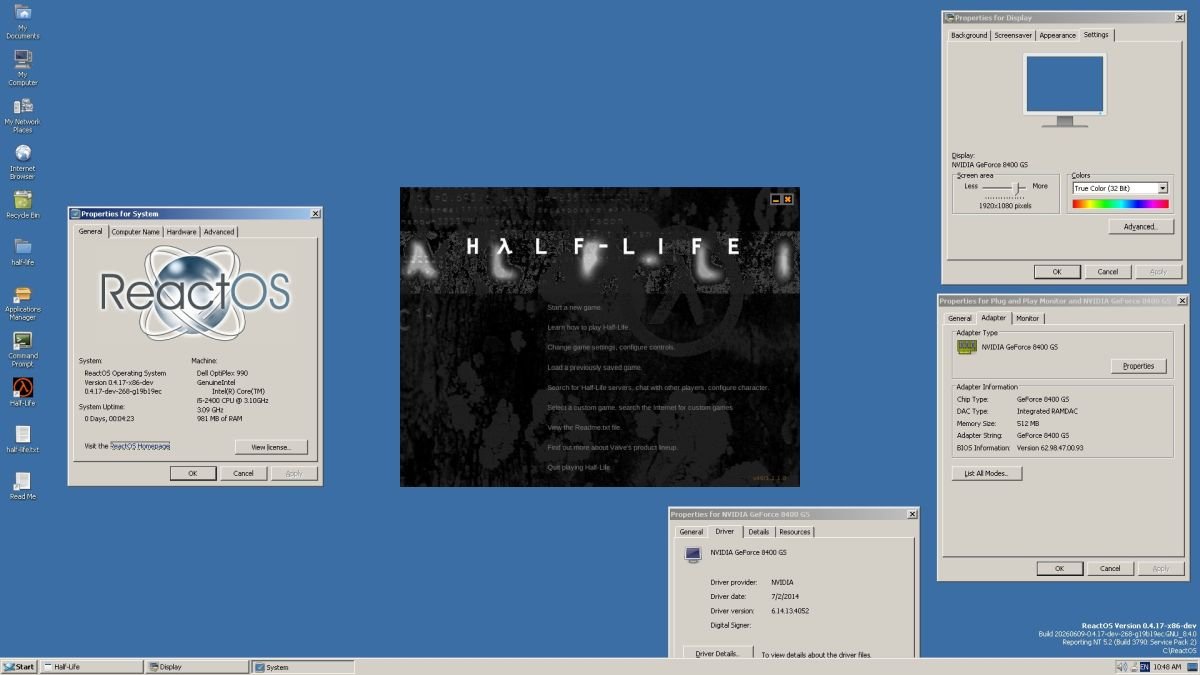Image resolution: width=1200 pixels, height=675 pixels.
Task: Switch to System task in taskbar
Action: click(x=302, y=667)
